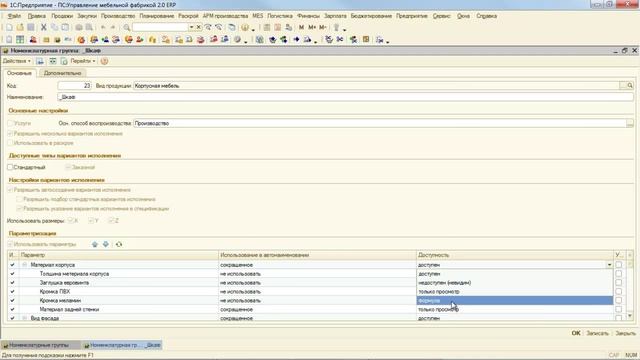Image resolution: width=640 pixels, height=360 pixels.
Task: Click the Redo arrow icon
Action: coord(113,27)
